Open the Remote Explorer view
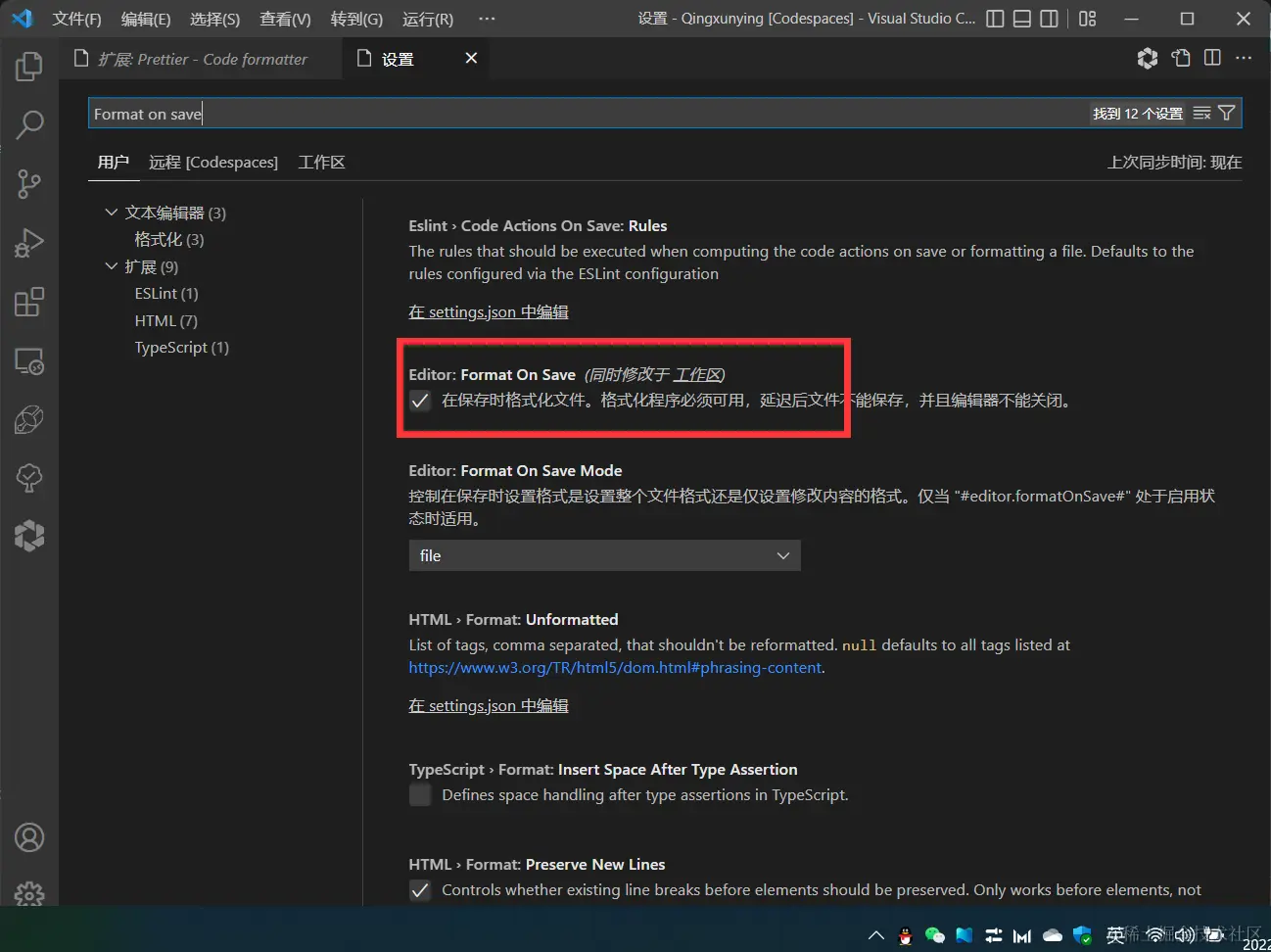Viewport: 1271px width, 952px height. point(29,361)
